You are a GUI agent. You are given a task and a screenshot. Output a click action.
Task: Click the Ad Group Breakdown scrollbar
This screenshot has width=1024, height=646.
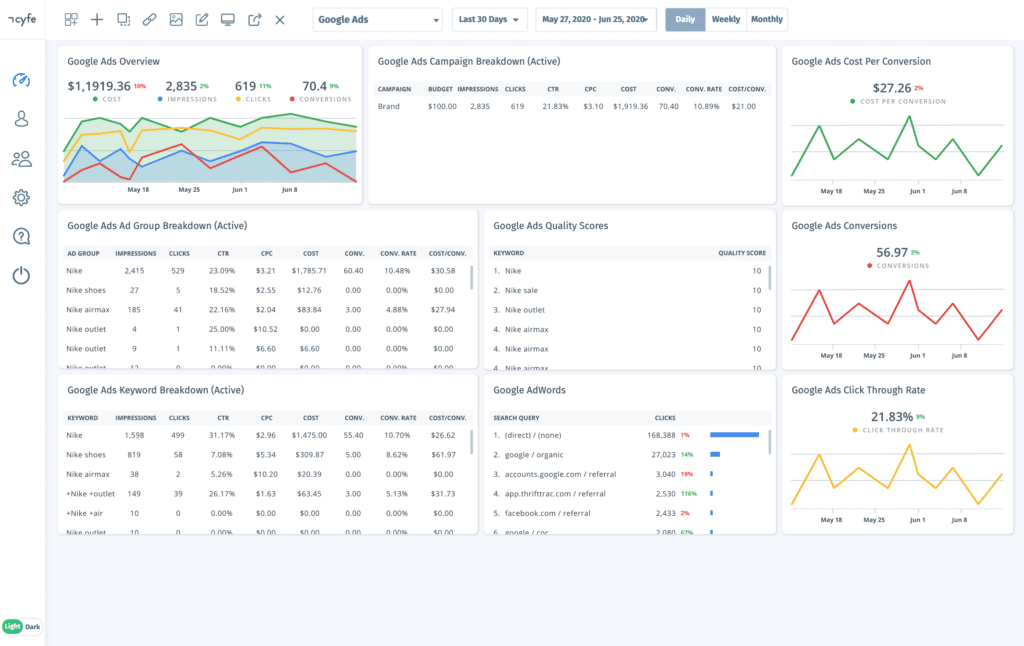(x=471, y=277)
